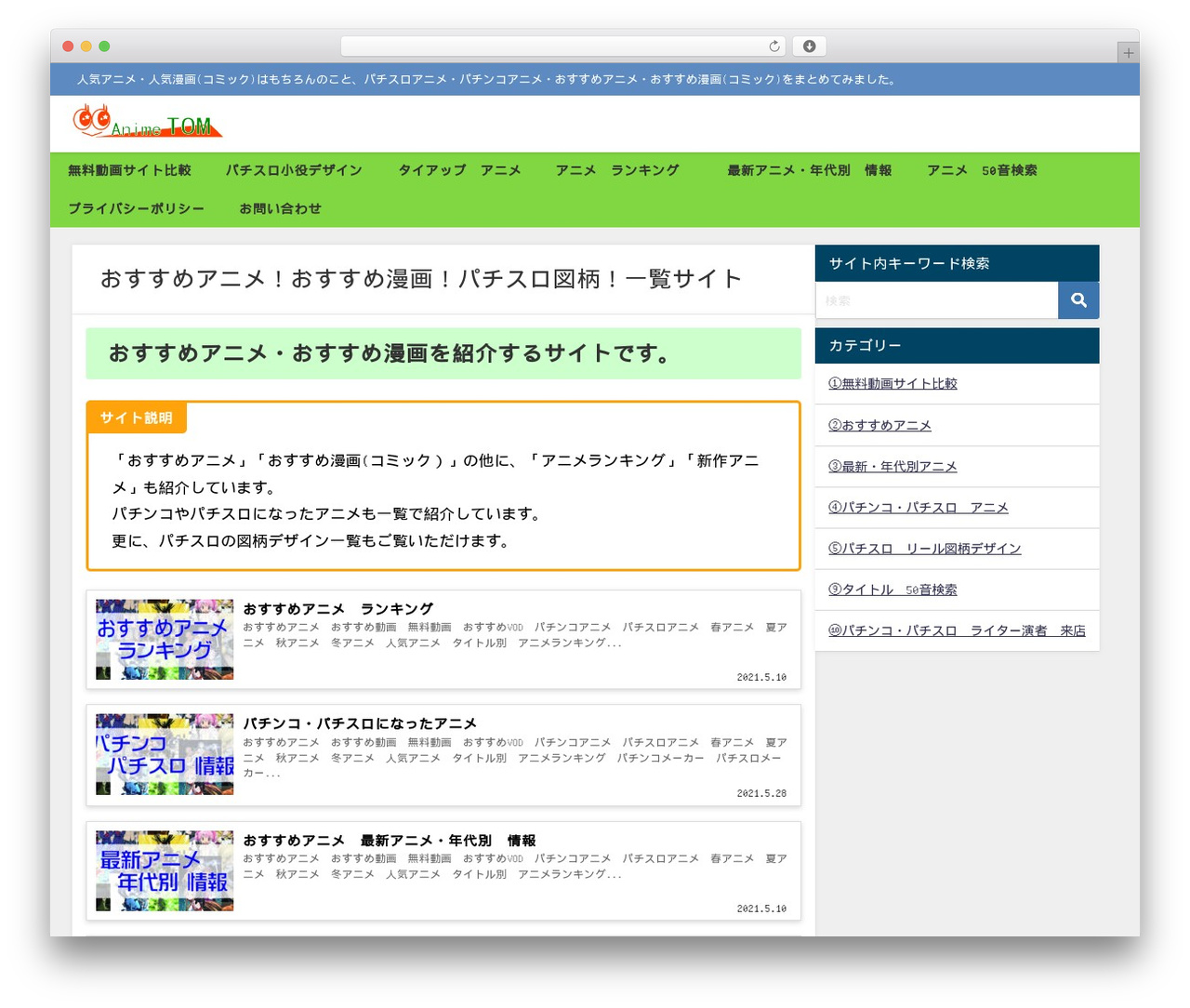Open article title おすすめアニメ ランキング
Screen dimensions: 1190x1008
point(338,608)
